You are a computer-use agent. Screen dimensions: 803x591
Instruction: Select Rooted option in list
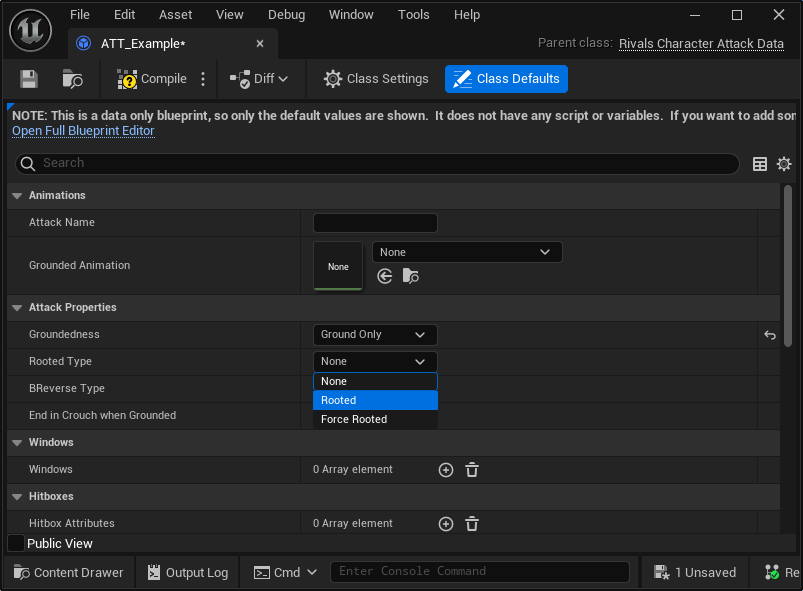[x=375, y=400]
